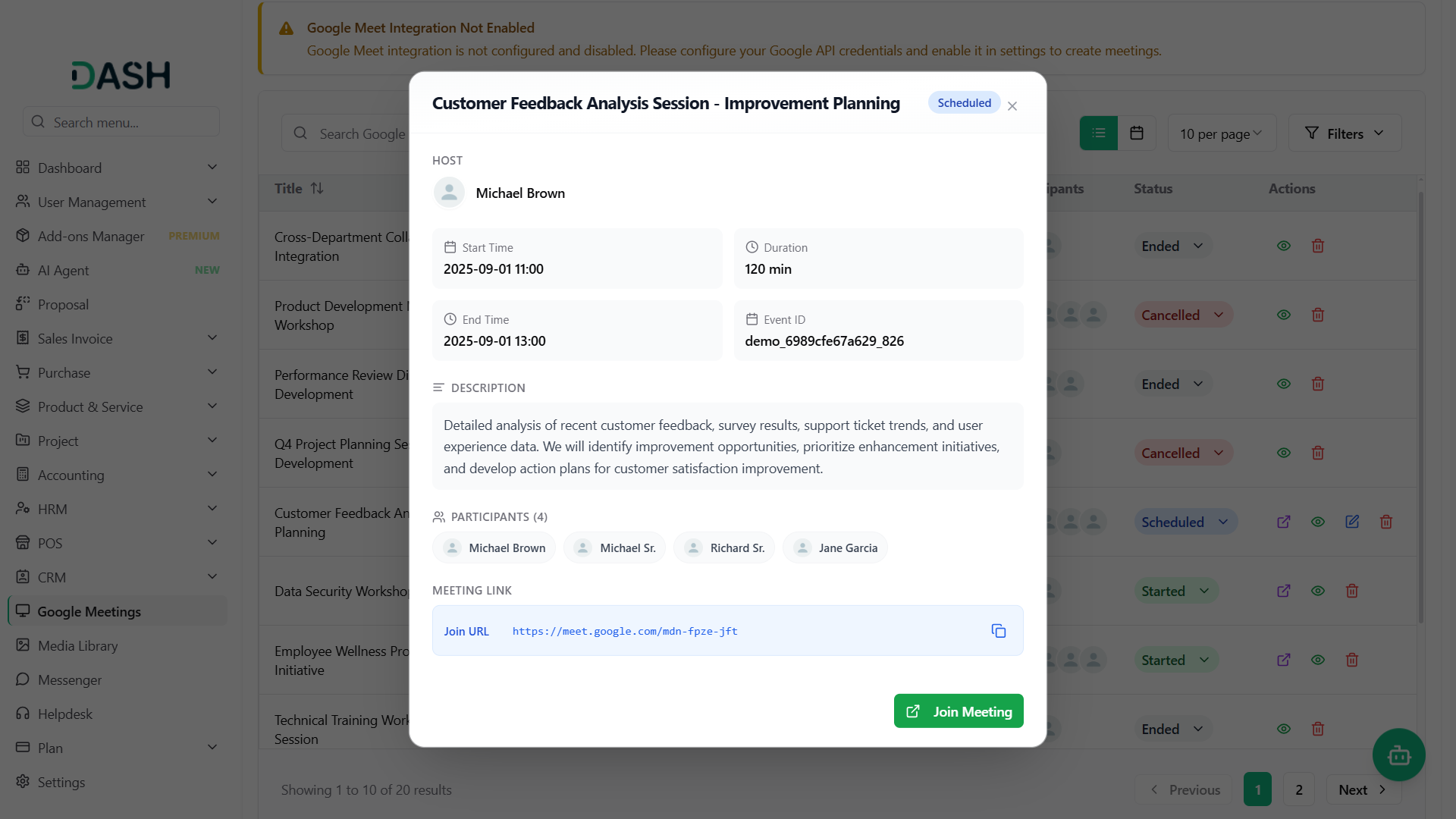Image resolution: width=1456 pixels, height=819 pixels.
Task: Click the Search menu input field
Action: click(x=121, y=122)
